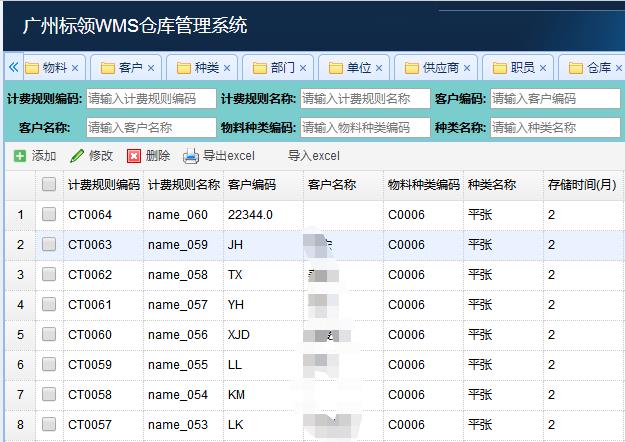Screen dimensions: 625x442
Task: Tick the checkbox for row CT0058
Action: [x=49, y=395]
